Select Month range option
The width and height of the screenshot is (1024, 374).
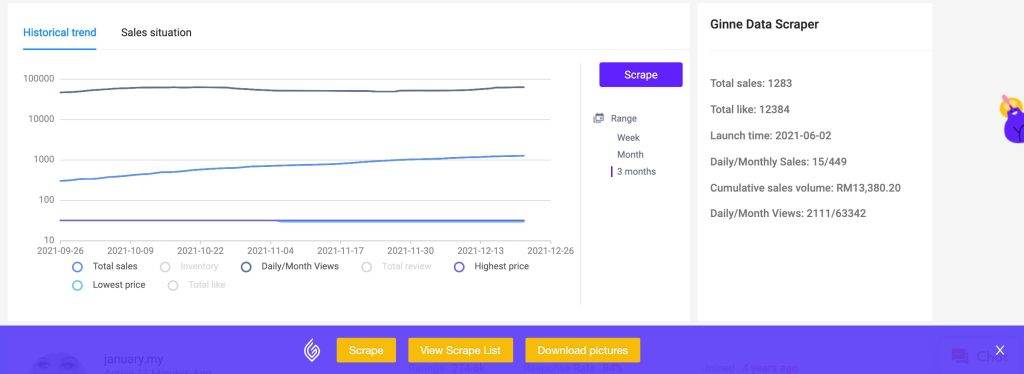[x=630, y=155]
